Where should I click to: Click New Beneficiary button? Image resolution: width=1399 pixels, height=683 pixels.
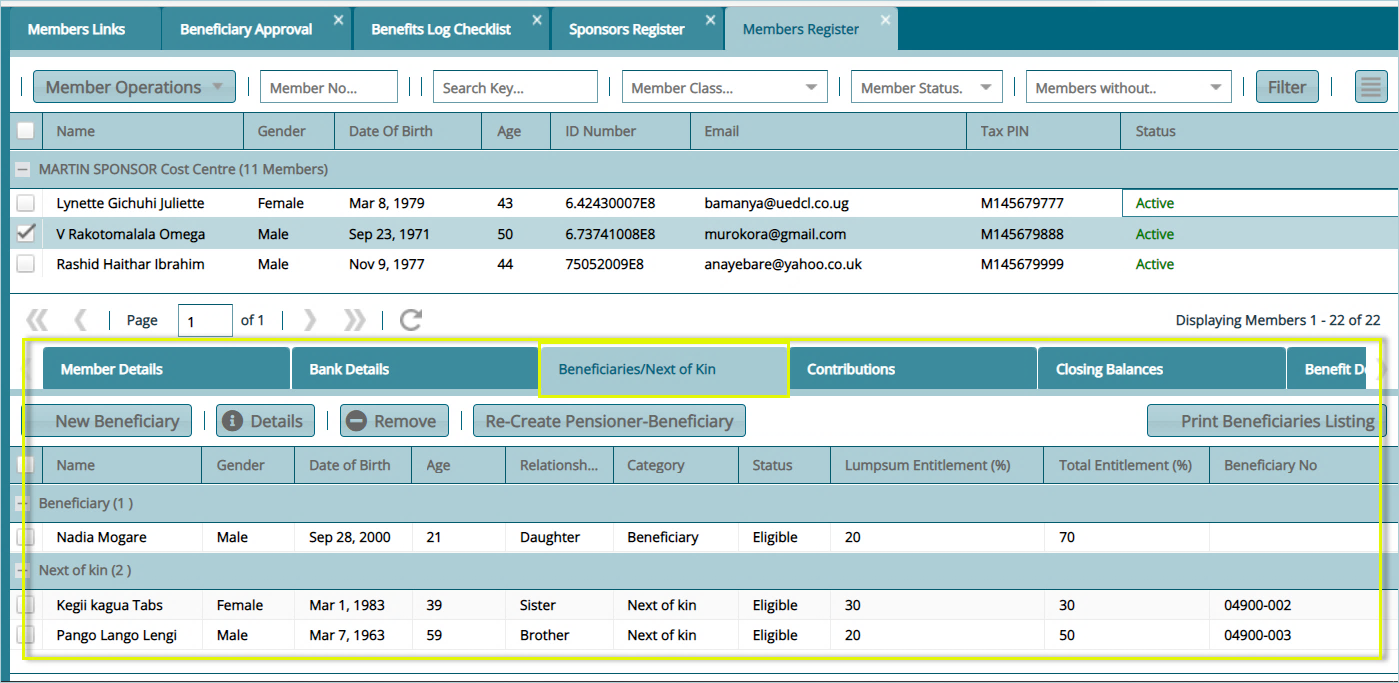point(109,421)
